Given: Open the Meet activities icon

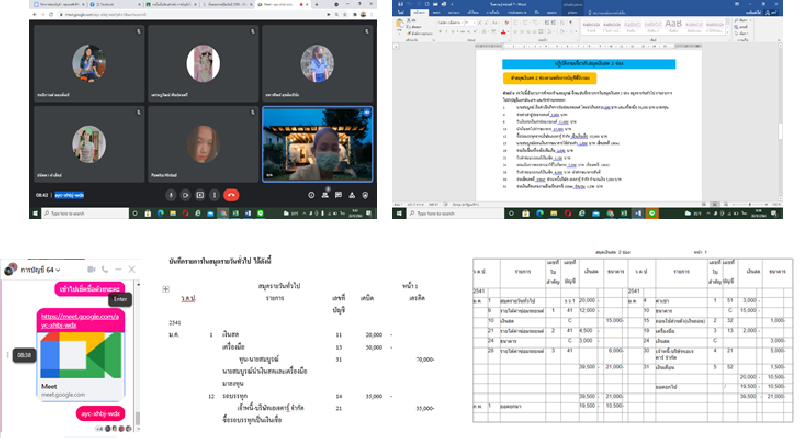Looking at the screenshot, I should pyautogui.click(x=353, y=194).
